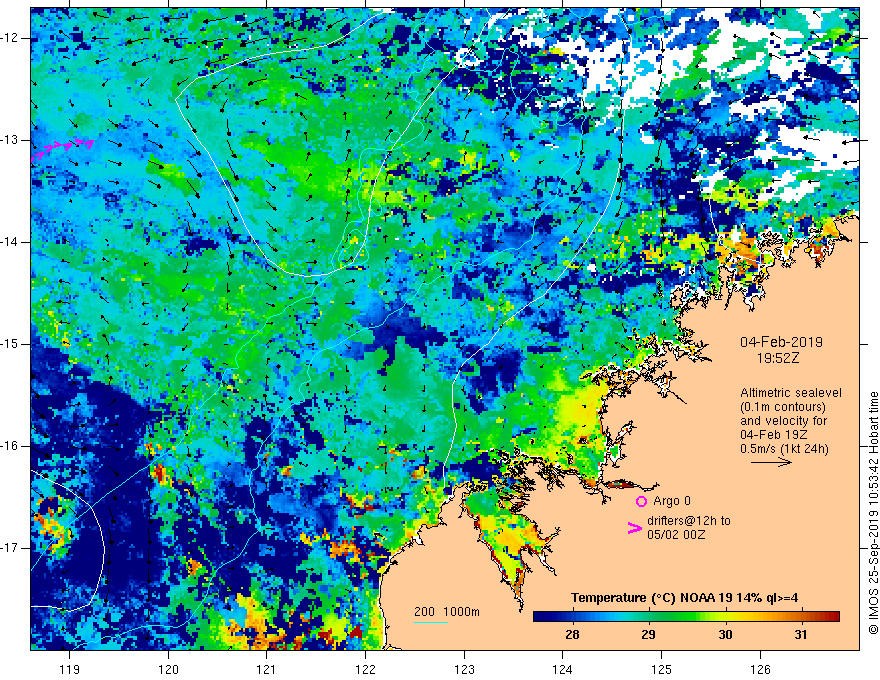Click colorbar tick label 28
The height and width of the screenshot is (680, 880).
pyautogui.click(x=572, y=635)
